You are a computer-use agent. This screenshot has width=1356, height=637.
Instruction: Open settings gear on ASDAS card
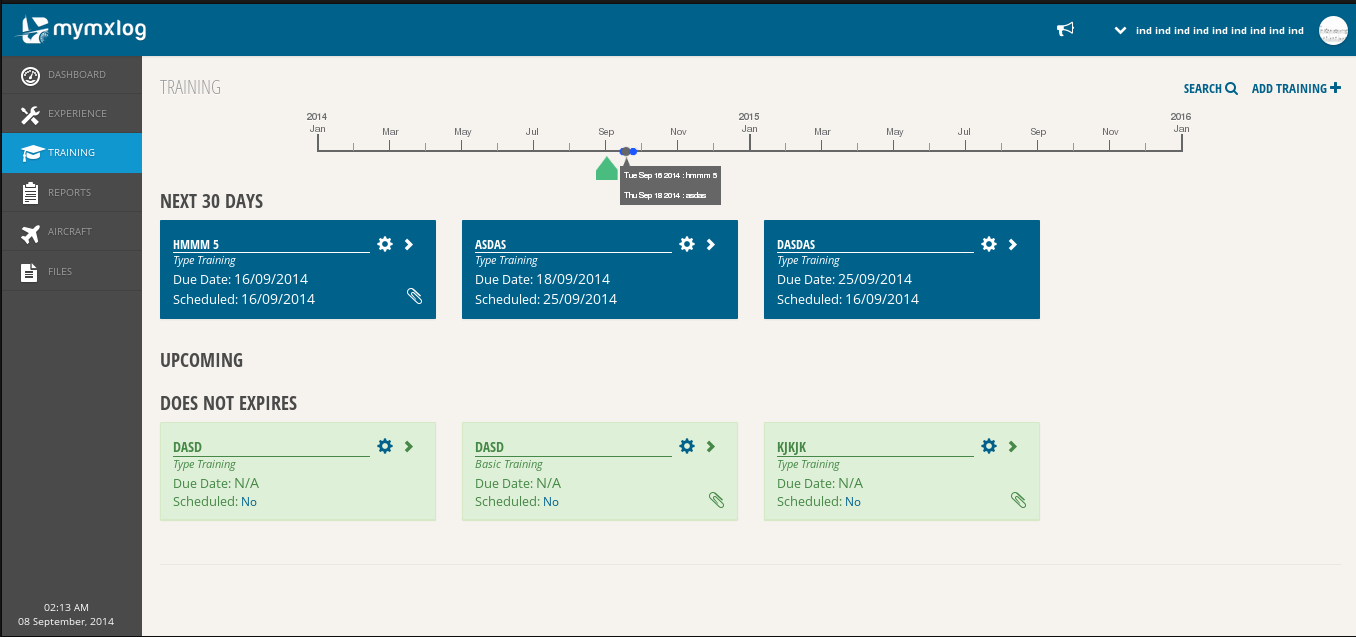click(687, 244)
